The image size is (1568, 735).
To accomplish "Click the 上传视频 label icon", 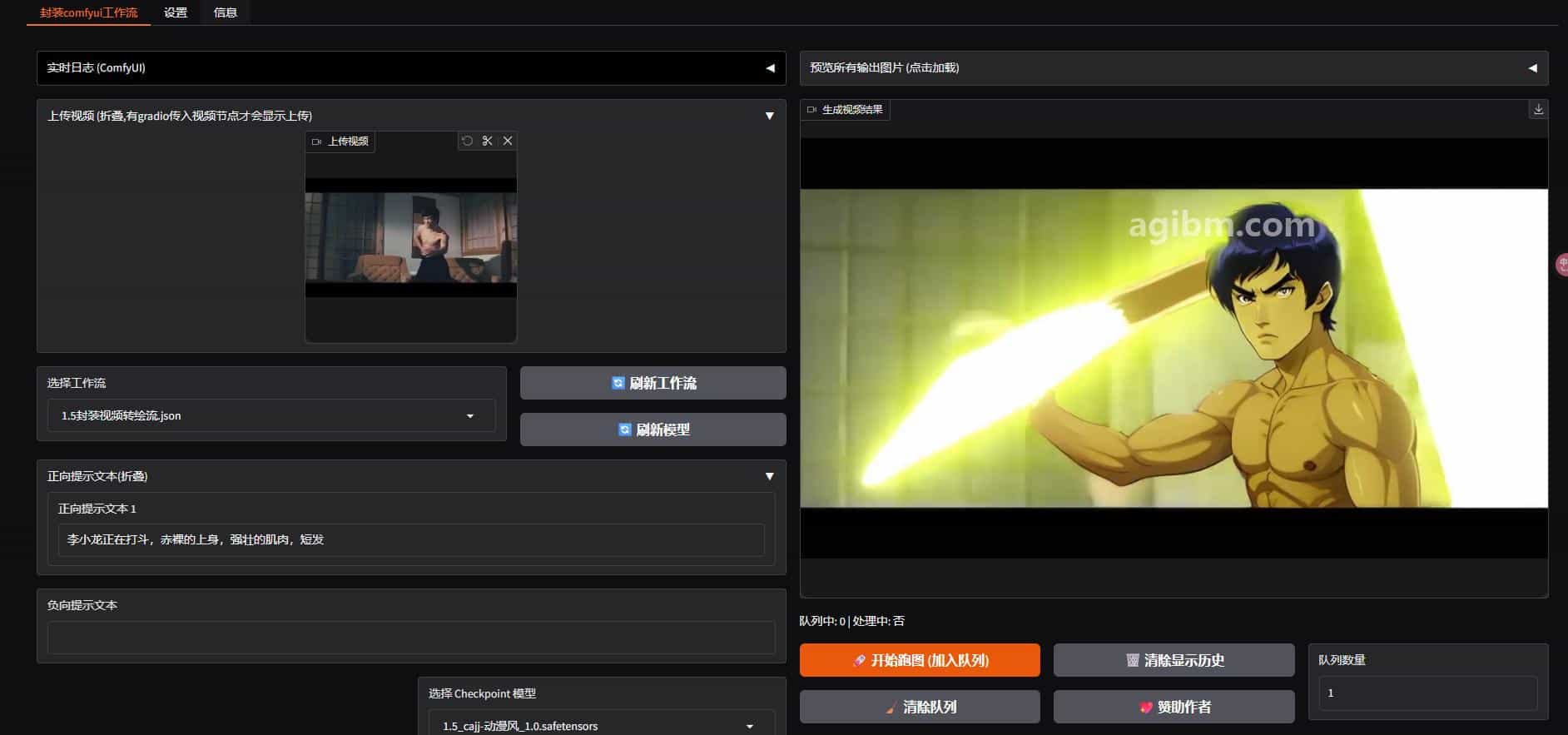I will [316, 142].
